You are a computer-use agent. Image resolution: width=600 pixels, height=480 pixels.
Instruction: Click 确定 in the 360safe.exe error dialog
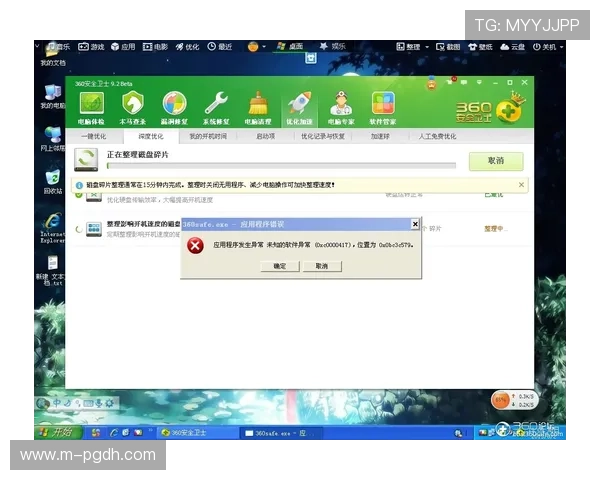click(280, 266)
